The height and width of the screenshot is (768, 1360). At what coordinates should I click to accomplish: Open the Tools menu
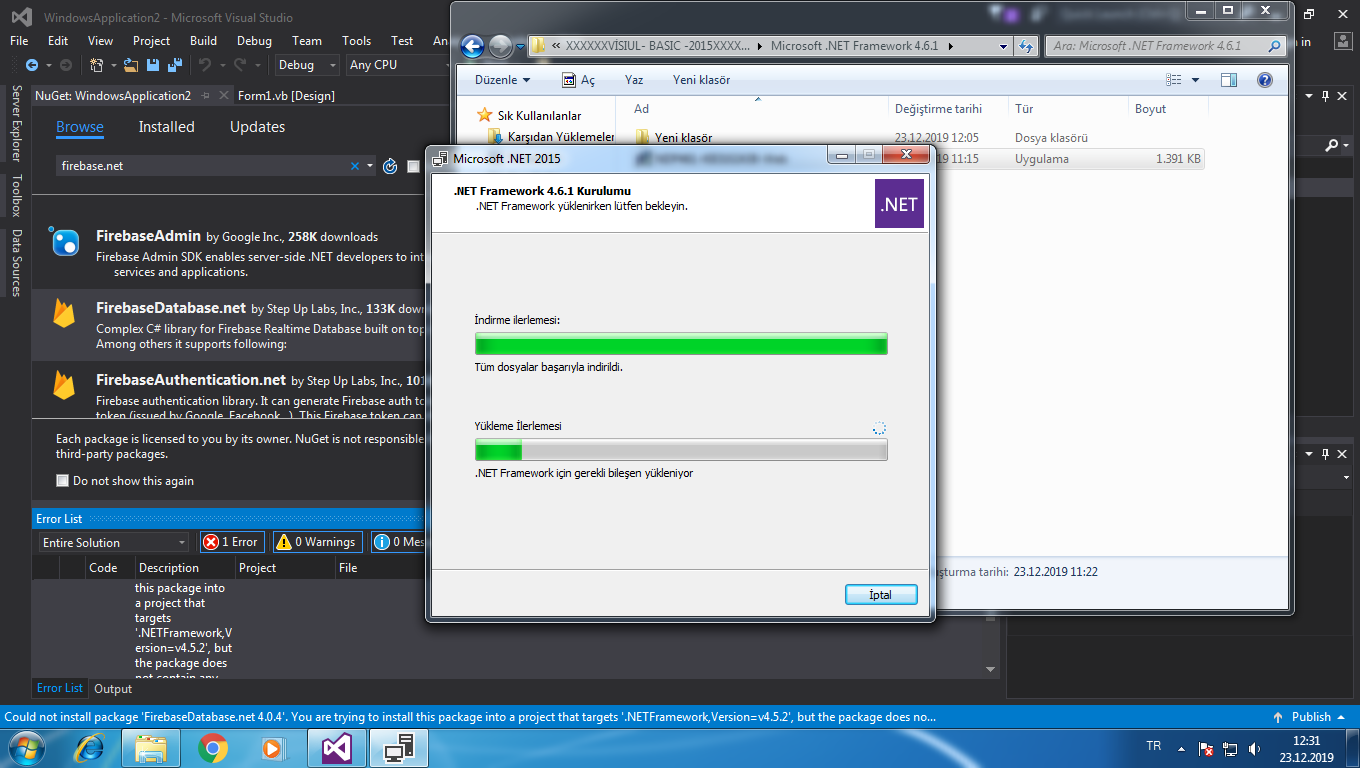356,40
